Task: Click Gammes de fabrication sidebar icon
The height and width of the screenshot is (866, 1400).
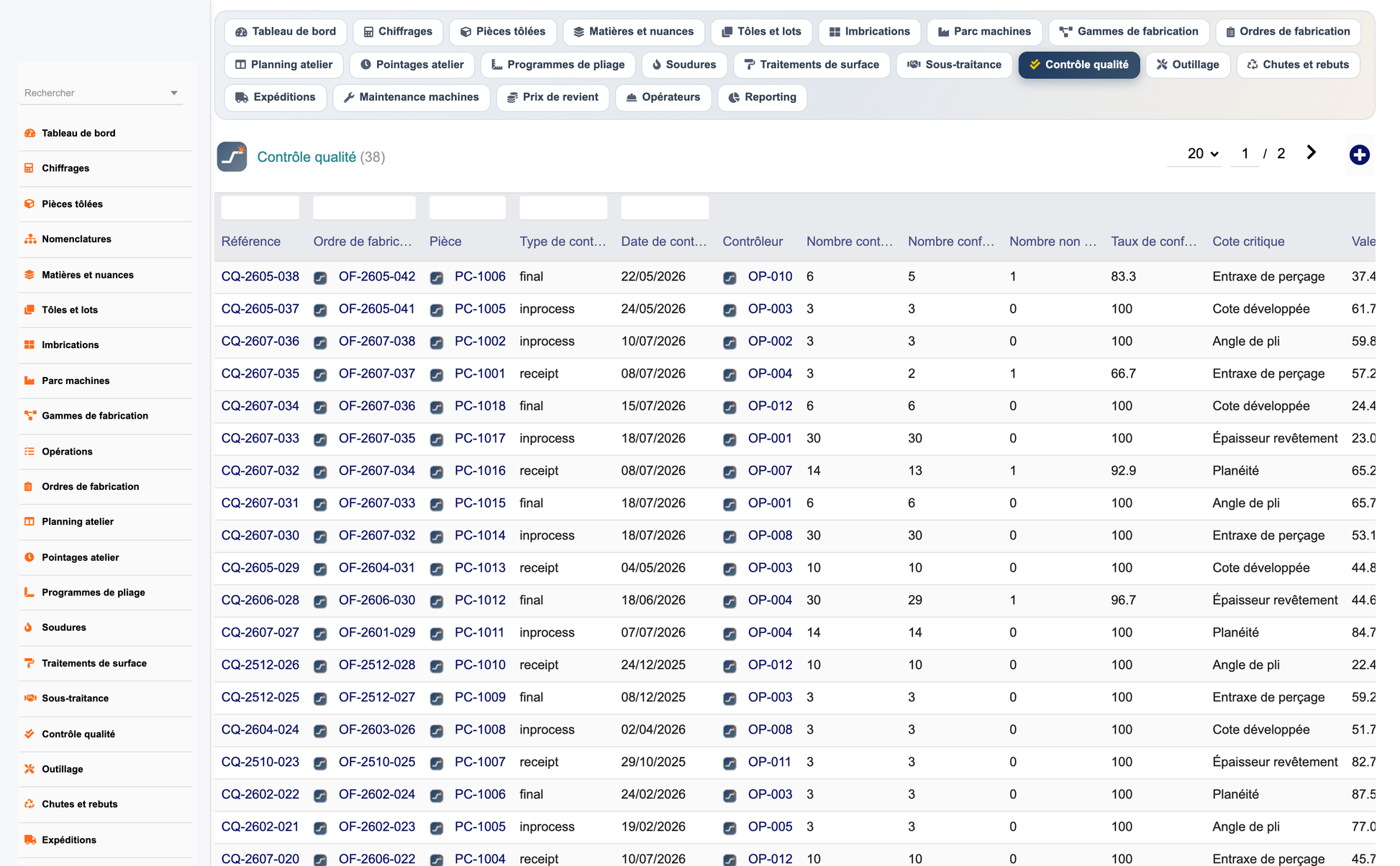Action: (x=29, y=416)
